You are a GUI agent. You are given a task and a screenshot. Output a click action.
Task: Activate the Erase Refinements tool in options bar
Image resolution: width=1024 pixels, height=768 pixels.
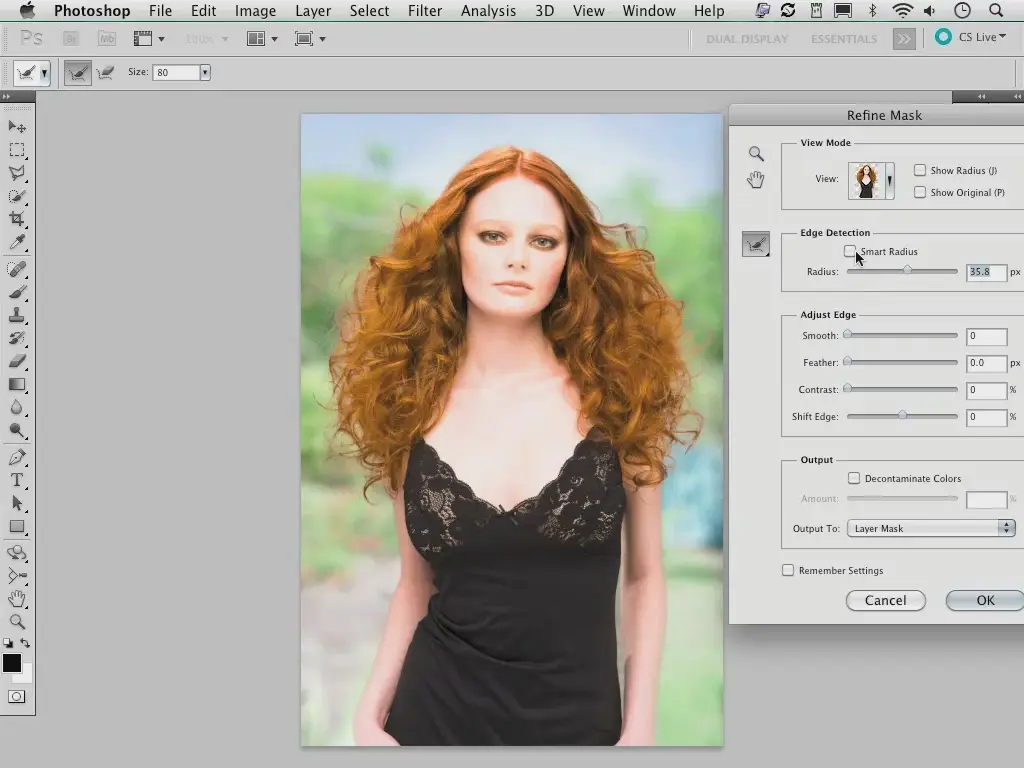point(105,73)
